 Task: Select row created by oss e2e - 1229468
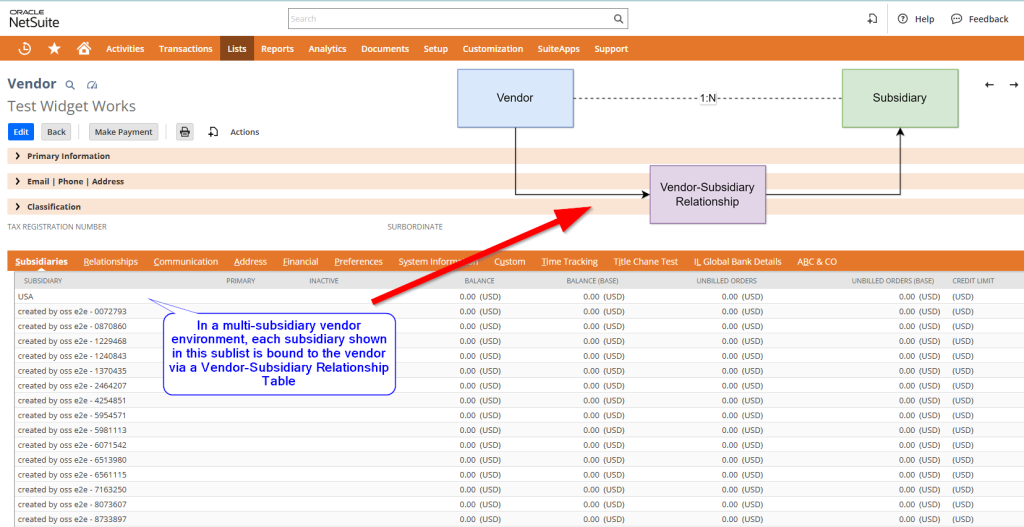pyautogui.click(x=519, y=341)
